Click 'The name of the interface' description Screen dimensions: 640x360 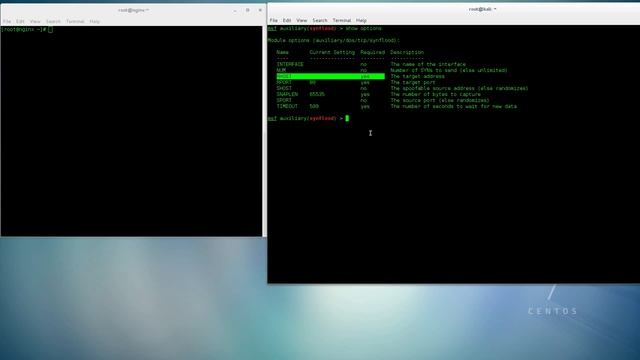pos(428,64)
